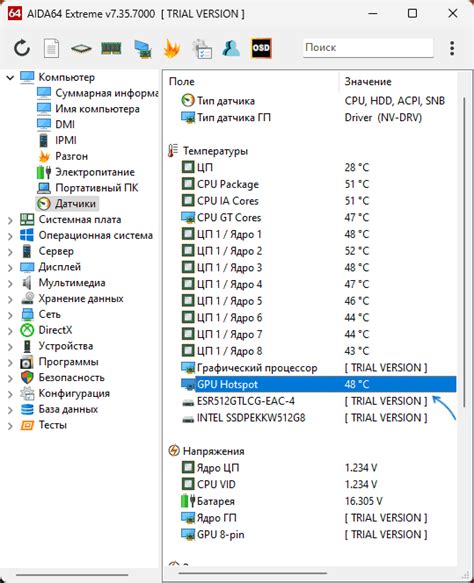Open the three-dot main menu

coord(452,48)
